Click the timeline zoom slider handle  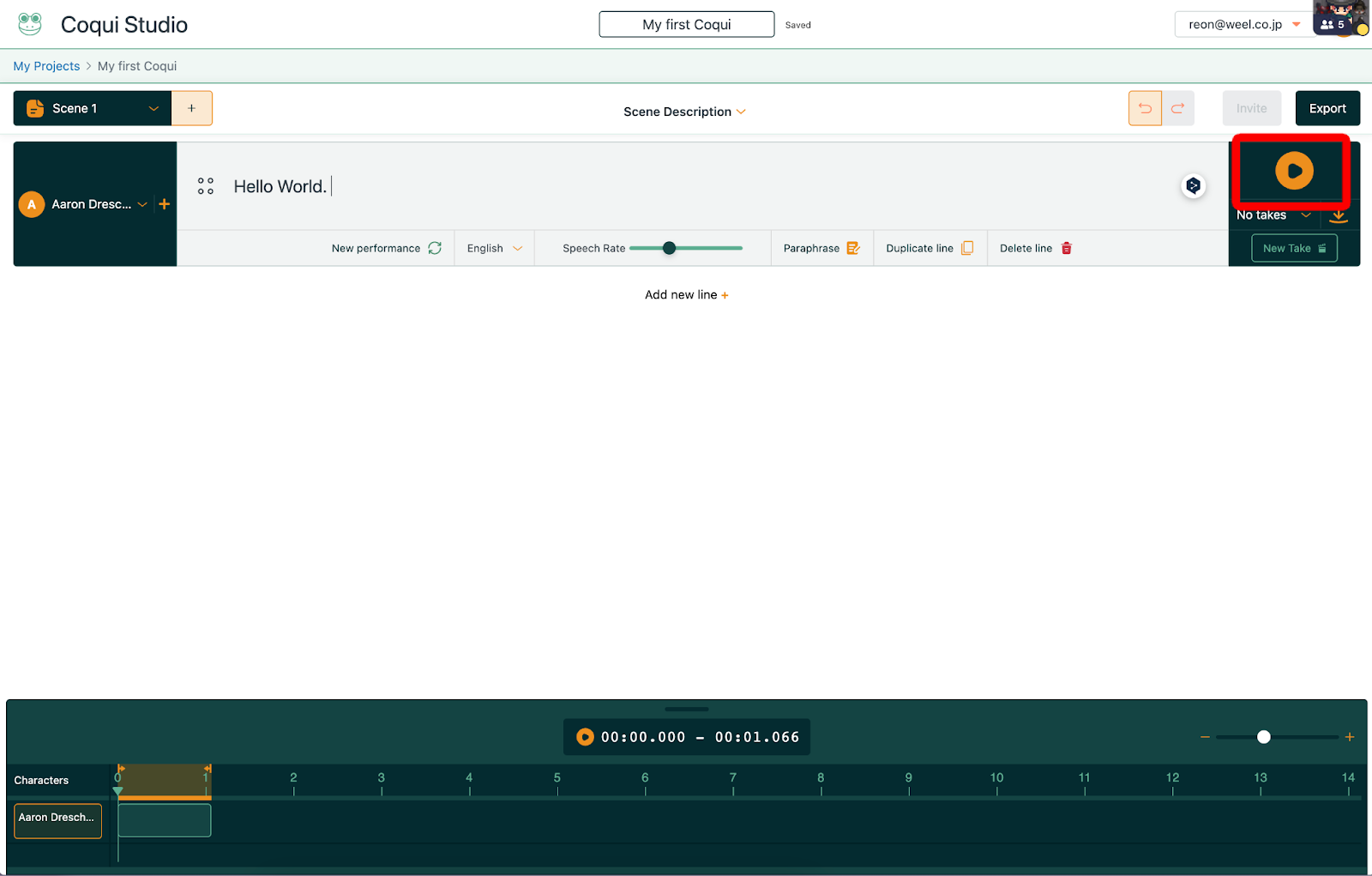(1263, 737)
